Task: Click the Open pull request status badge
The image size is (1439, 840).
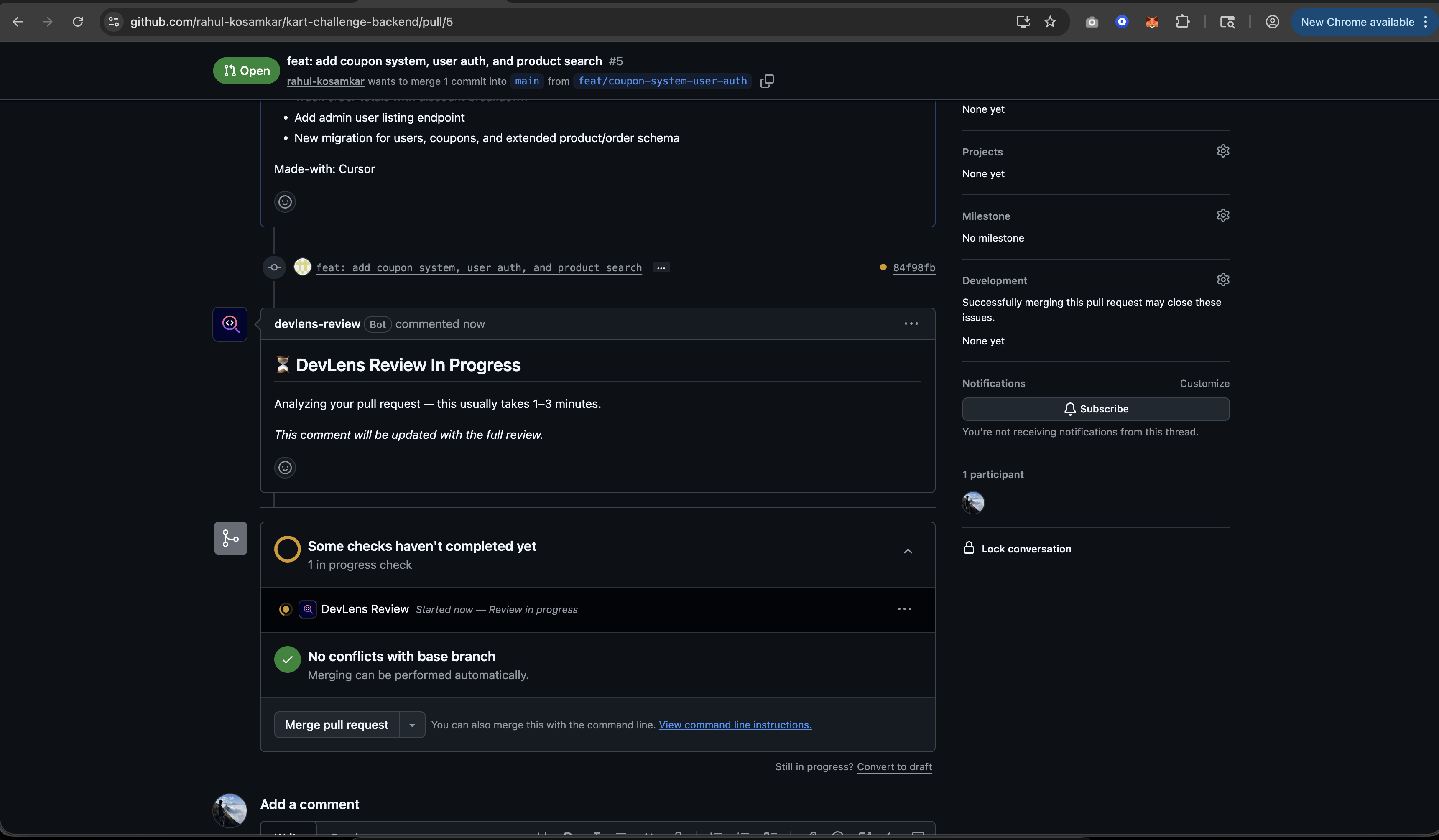Action: (246, 71)
